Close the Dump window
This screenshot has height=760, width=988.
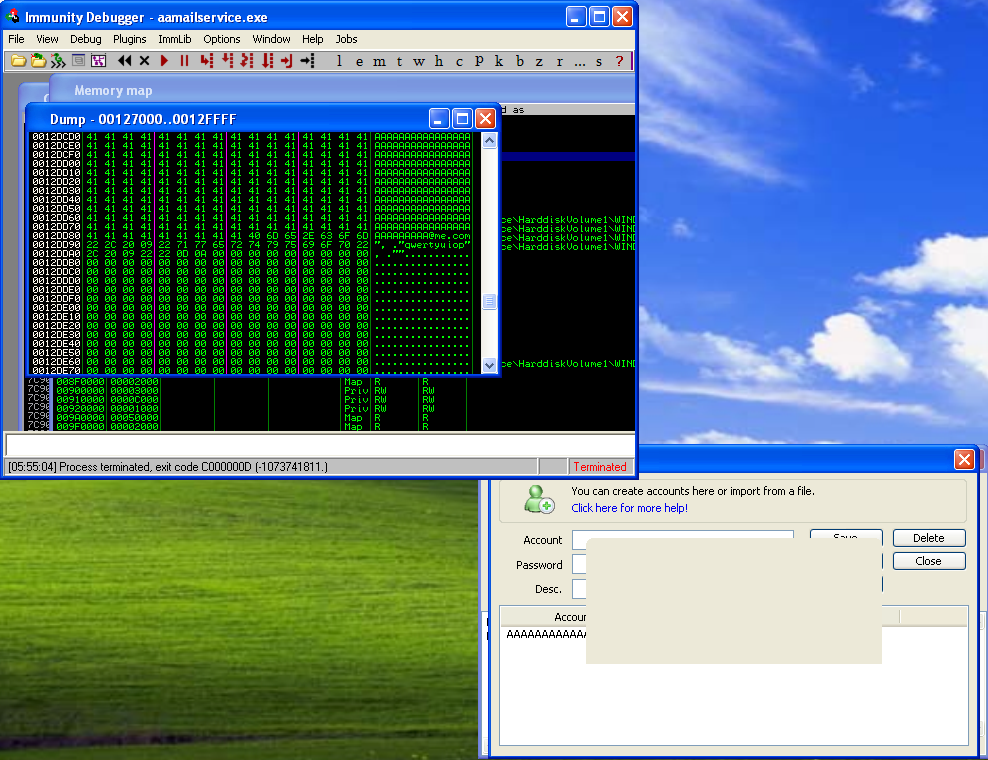[485, 118]
